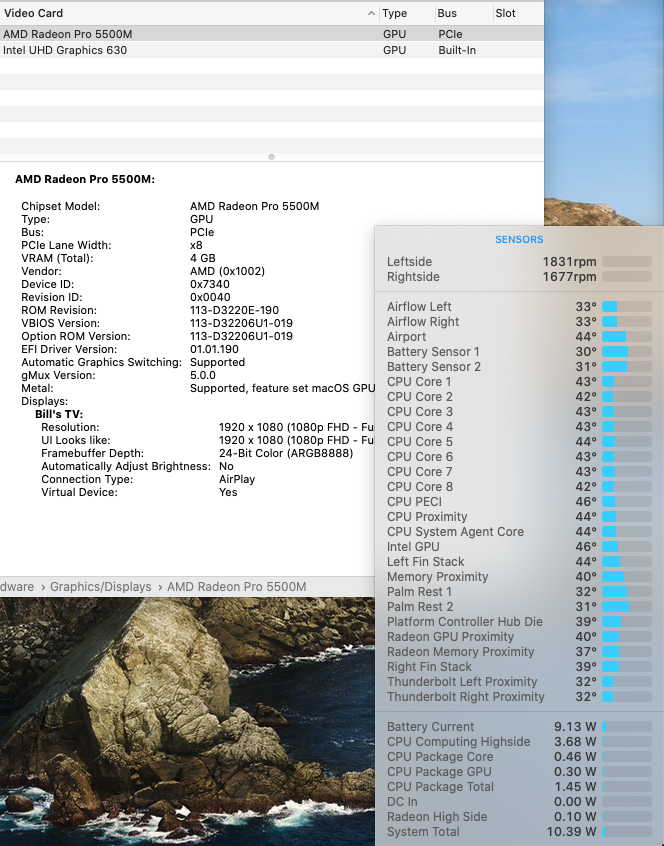This screenshot has width=664, height=846.
Task: Click the CPU Package Core power row
Action: tap(519, 756)
